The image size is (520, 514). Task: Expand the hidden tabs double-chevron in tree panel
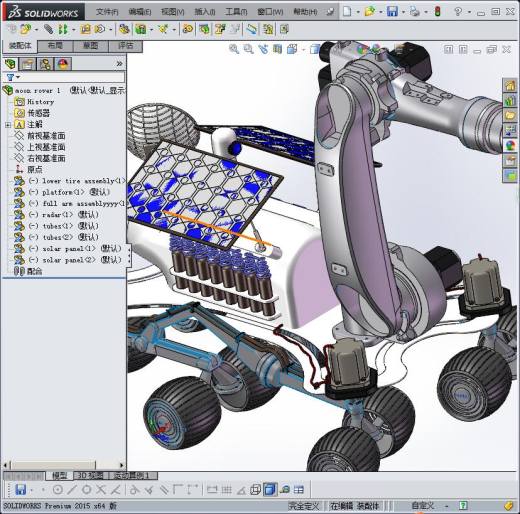(x=119, y=64)
